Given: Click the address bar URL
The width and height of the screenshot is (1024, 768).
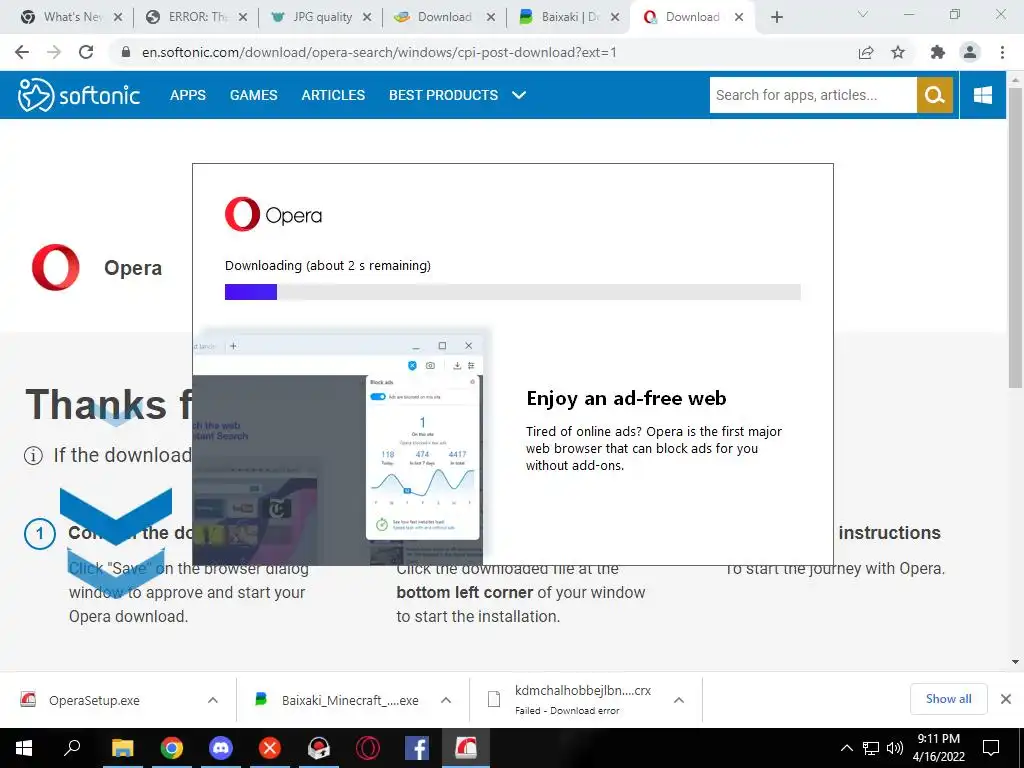Looking at the screenshot, I should 379,52.
